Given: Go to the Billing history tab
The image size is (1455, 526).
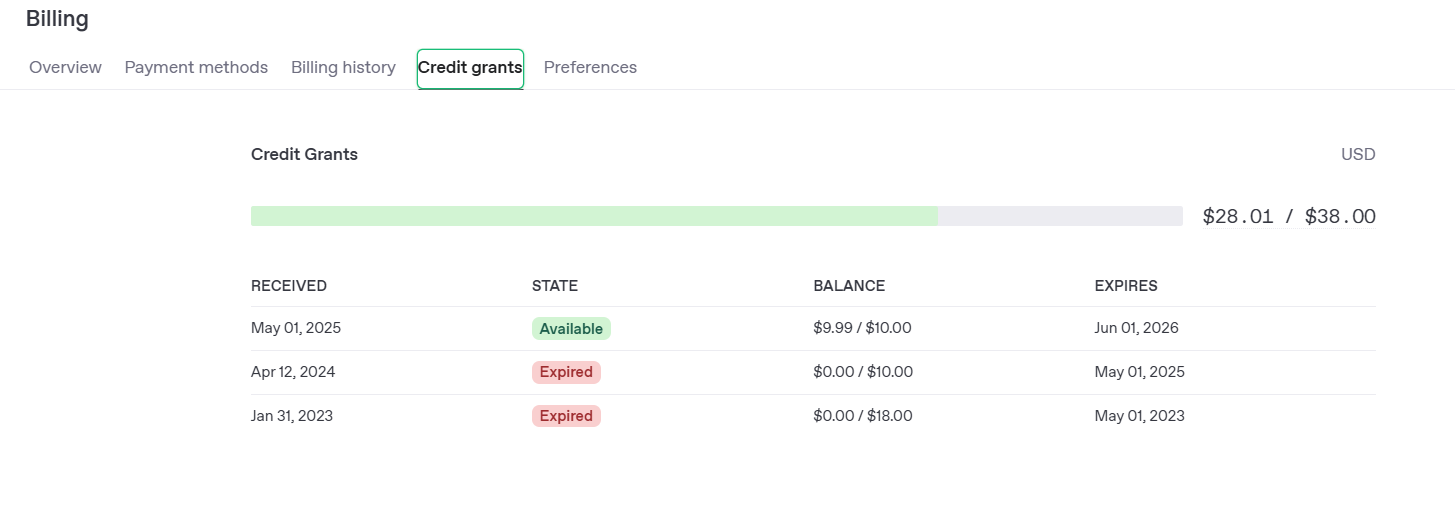Looking at the screenshot, I should [343, 68].
